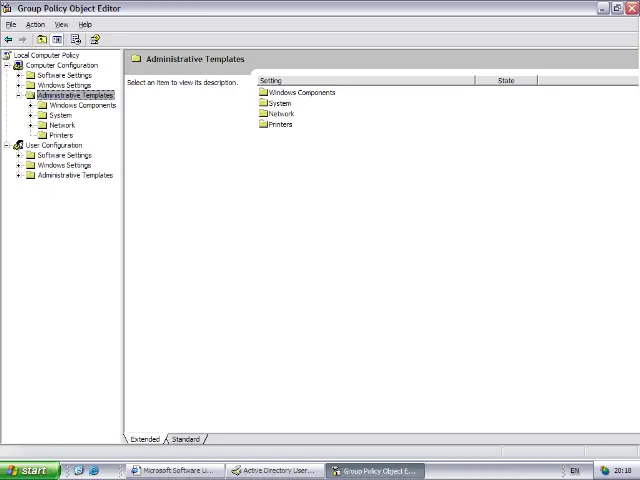Click the EN language indicator
640x480 pixels.
point(575,471)
